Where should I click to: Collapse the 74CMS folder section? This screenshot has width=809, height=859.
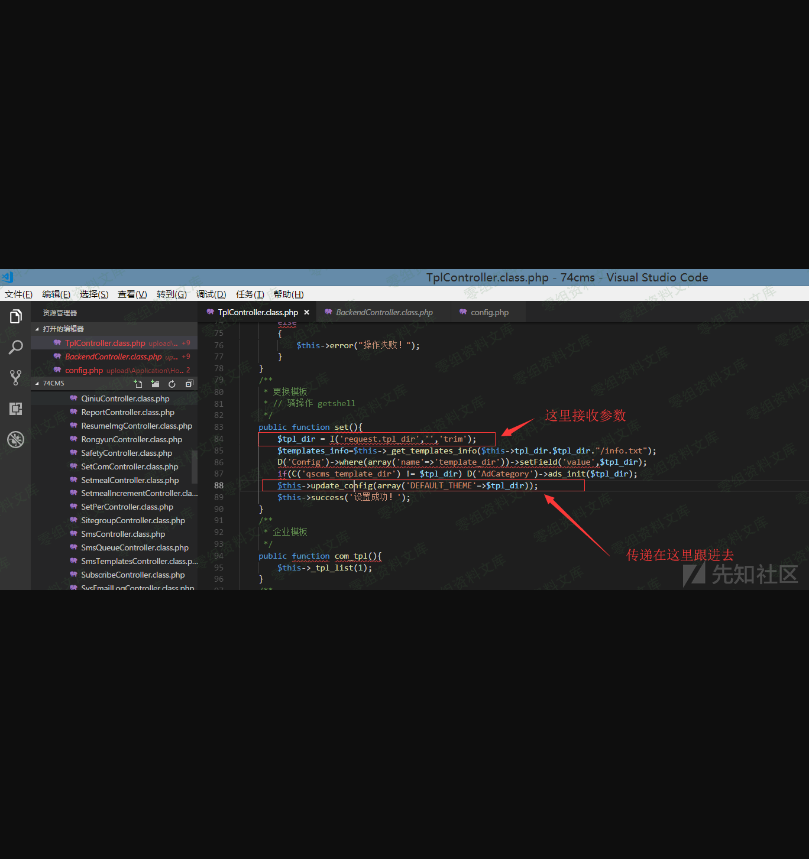(38, 384)
